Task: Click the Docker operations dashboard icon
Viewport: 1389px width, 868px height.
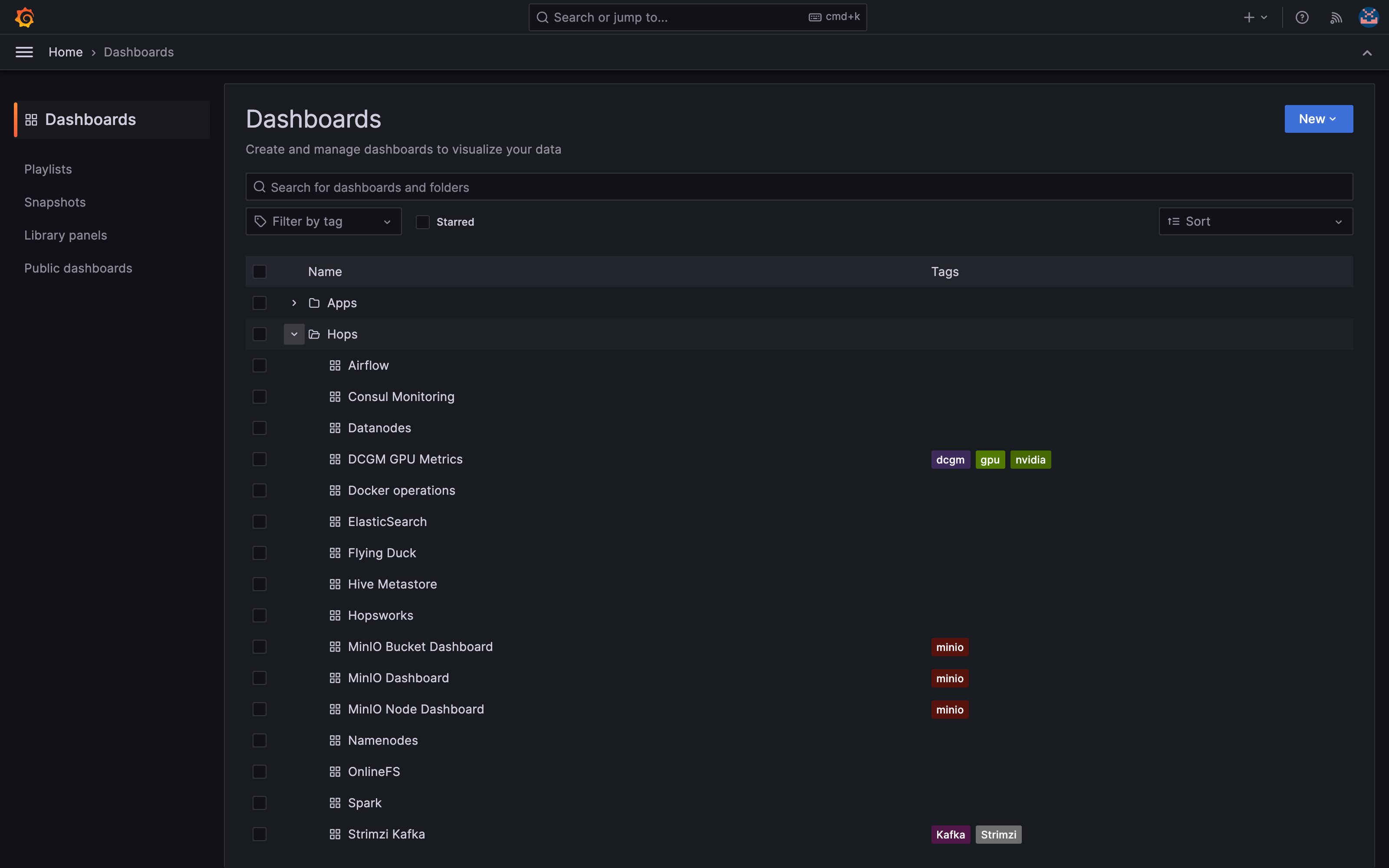Action: point(335,491)
